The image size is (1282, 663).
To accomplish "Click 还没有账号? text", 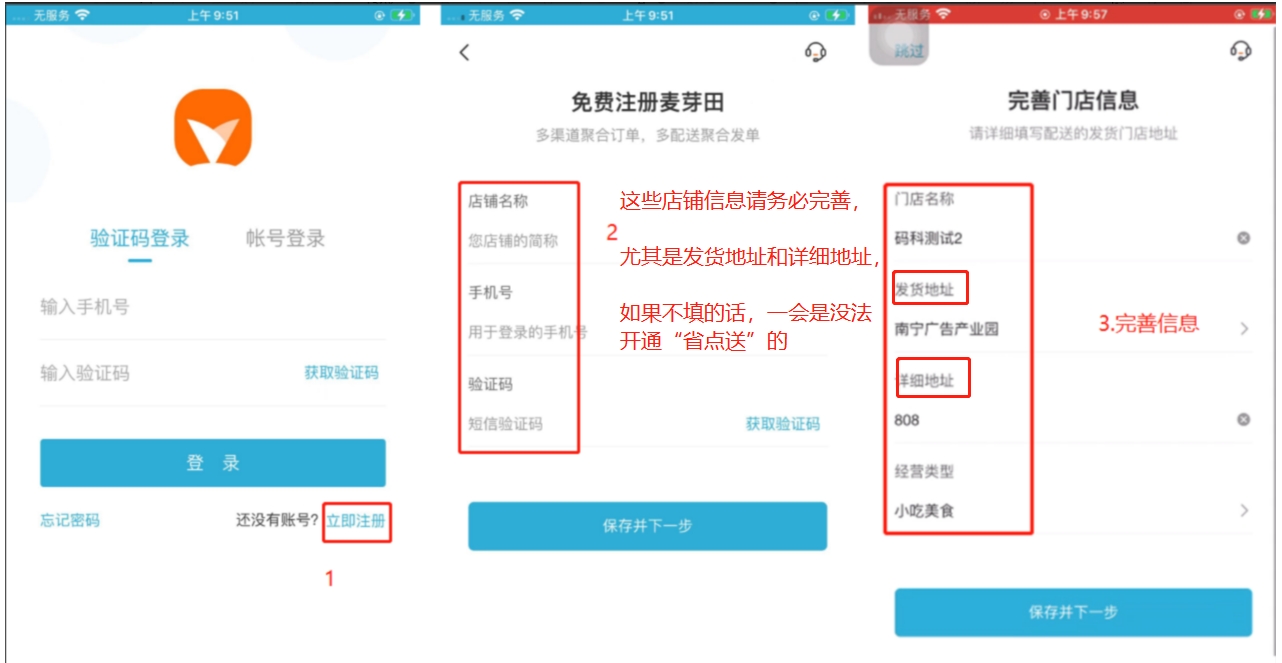I will click(277, 520).
